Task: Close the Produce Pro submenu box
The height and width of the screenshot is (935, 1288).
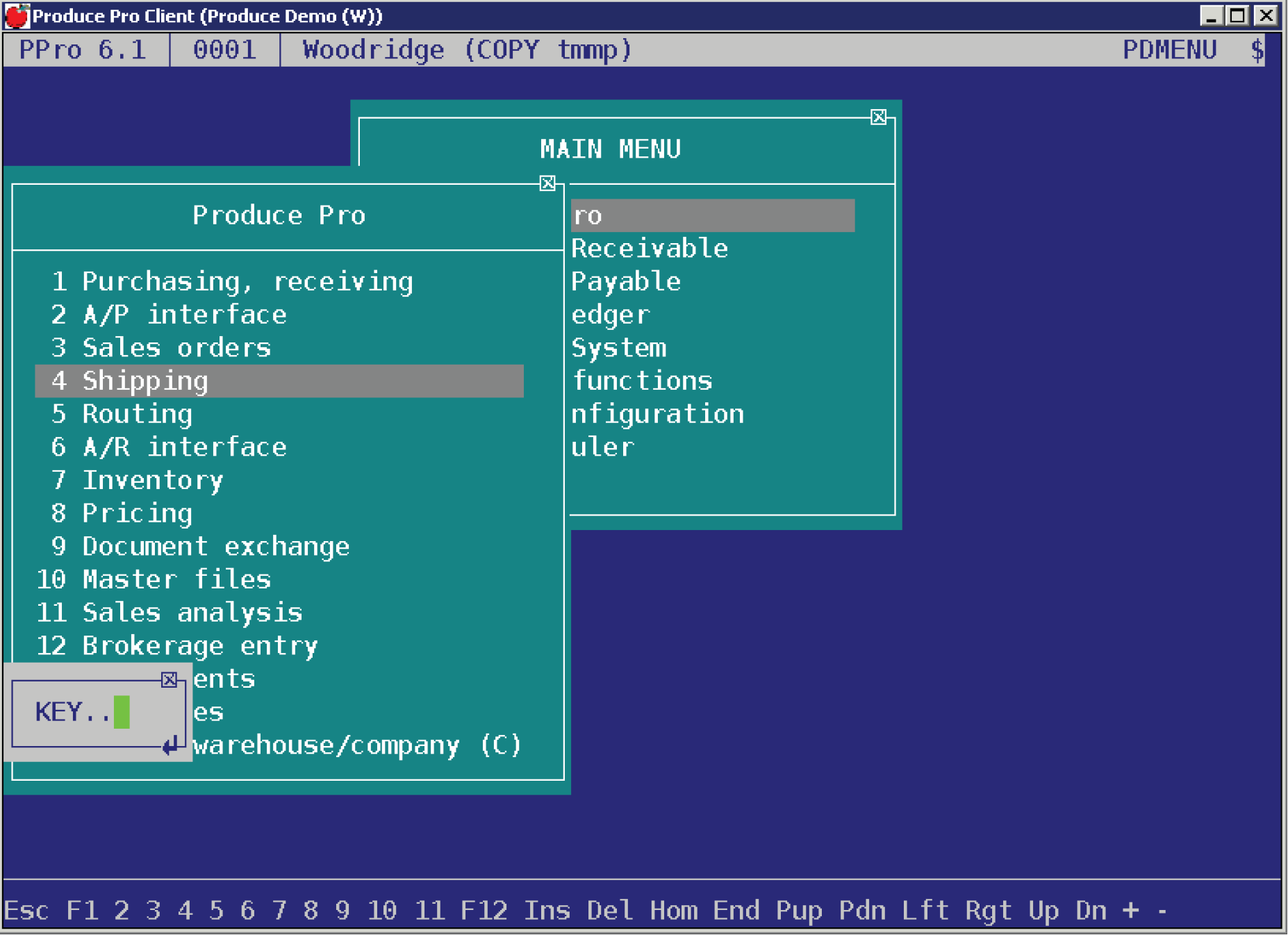Action: (547, 183)
